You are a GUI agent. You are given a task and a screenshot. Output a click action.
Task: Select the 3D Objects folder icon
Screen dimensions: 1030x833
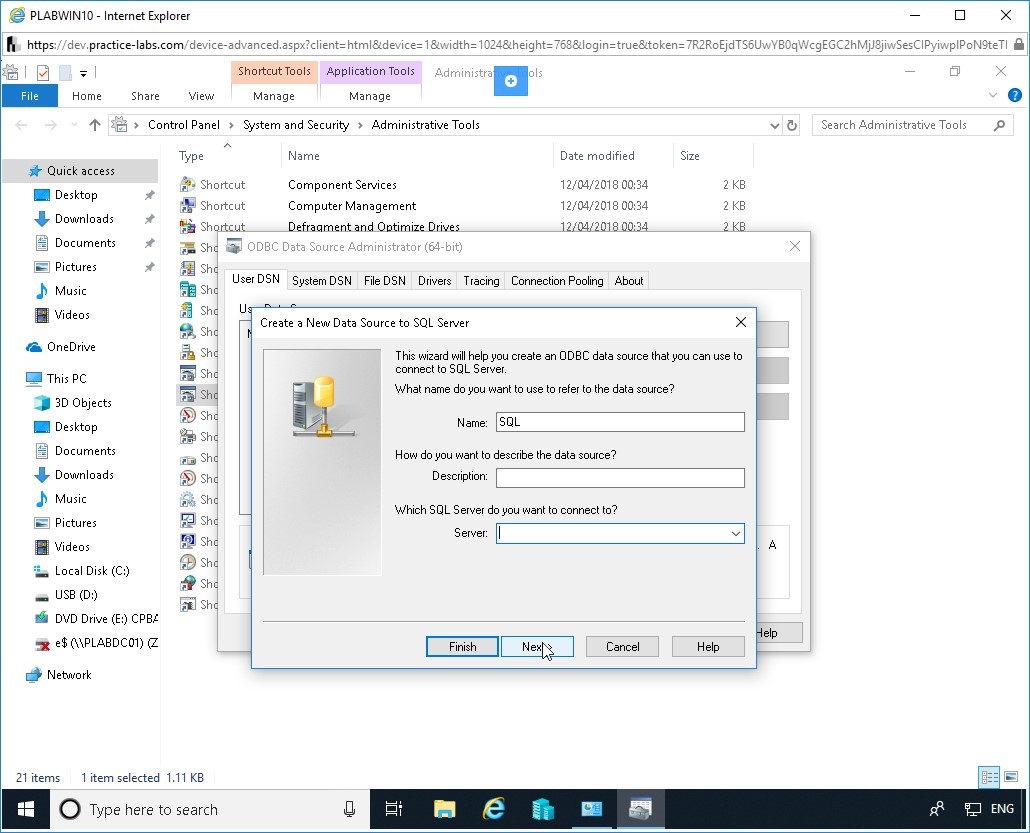click(42, 403)
